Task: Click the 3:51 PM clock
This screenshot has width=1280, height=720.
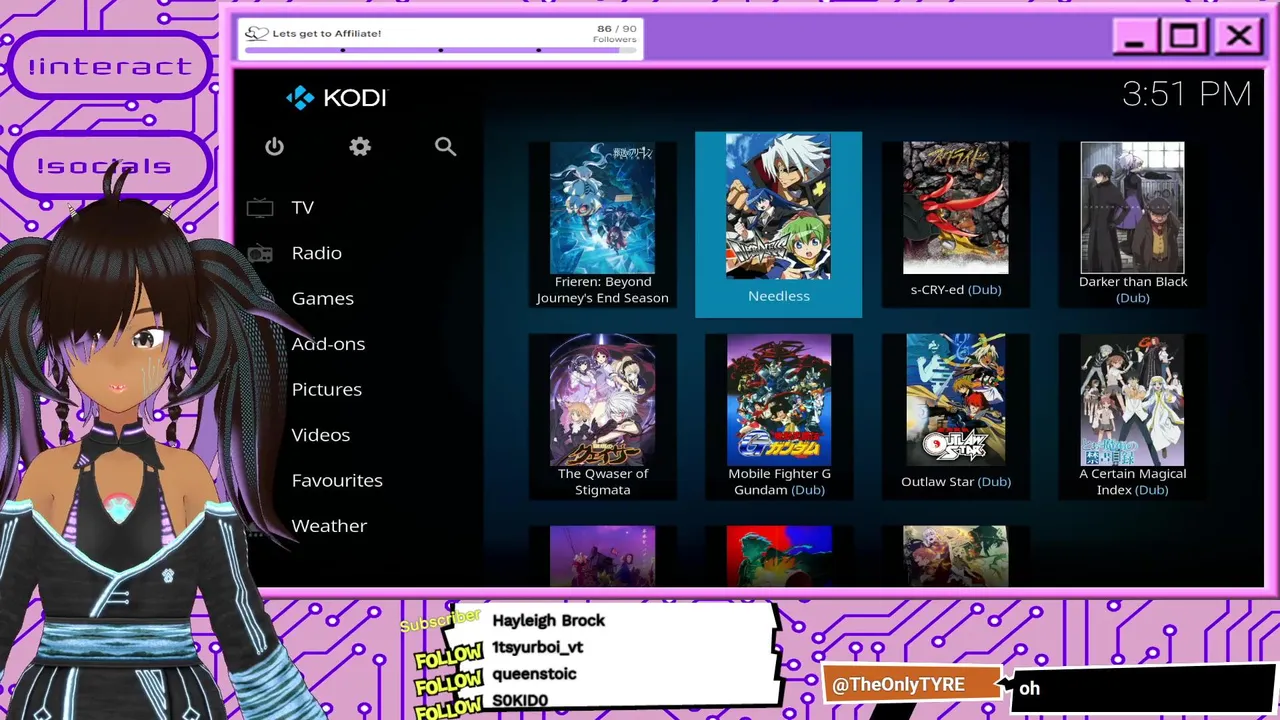Action: (x=1186, y=94)
